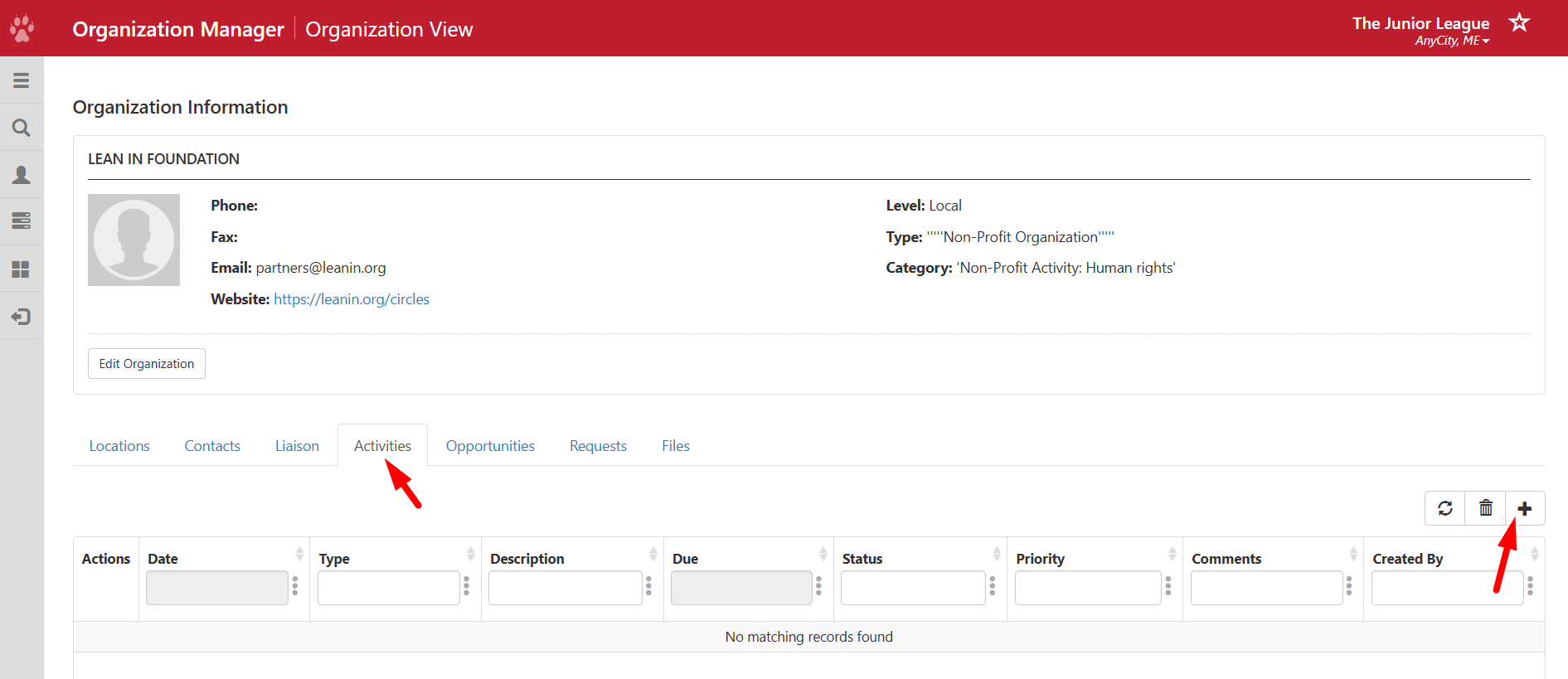Open the leanin.org/circles website link
The image size is (1568, 679).
[352, 299]
